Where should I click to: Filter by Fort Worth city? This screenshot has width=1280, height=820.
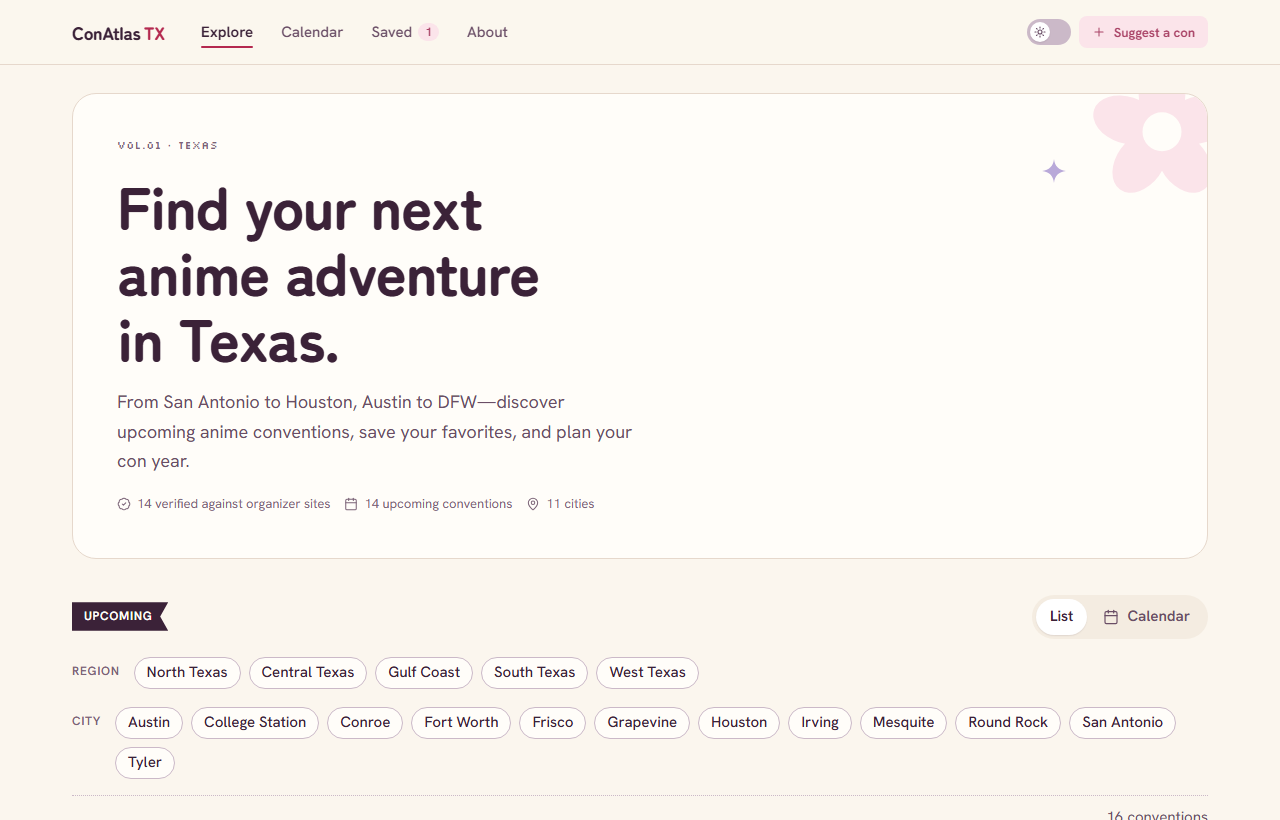[x=461, y=722]
